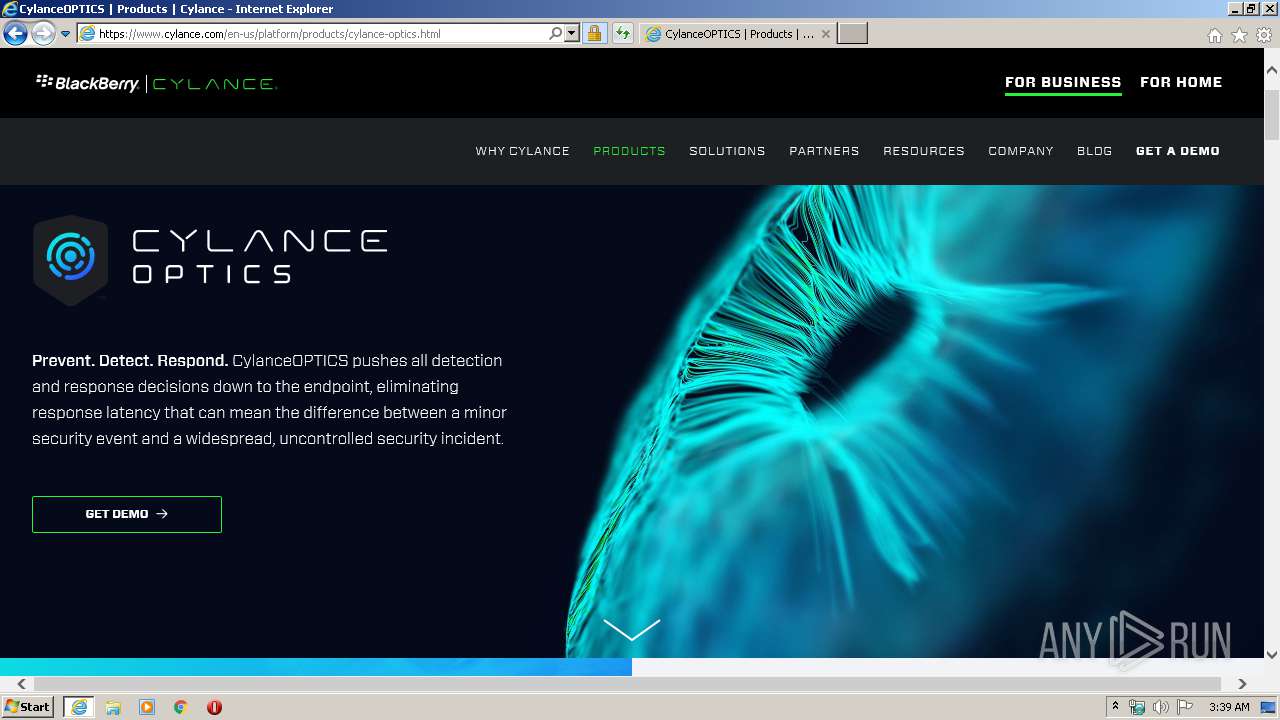The image size is (1280, 720).
Task: Open the WHY CYLANCE menu
Action: coord(522,151)
